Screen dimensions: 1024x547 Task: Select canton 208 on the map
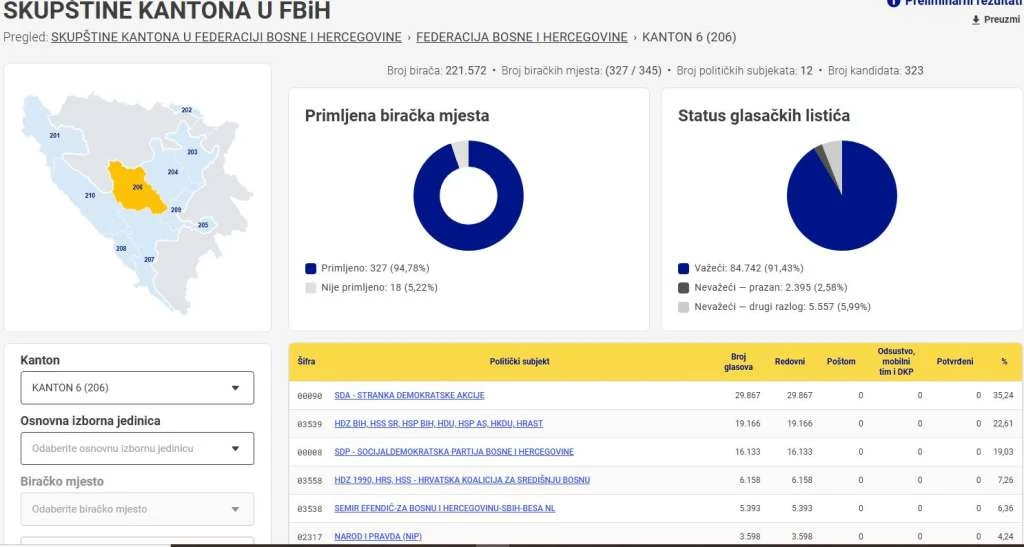click(x=121, y=249)
